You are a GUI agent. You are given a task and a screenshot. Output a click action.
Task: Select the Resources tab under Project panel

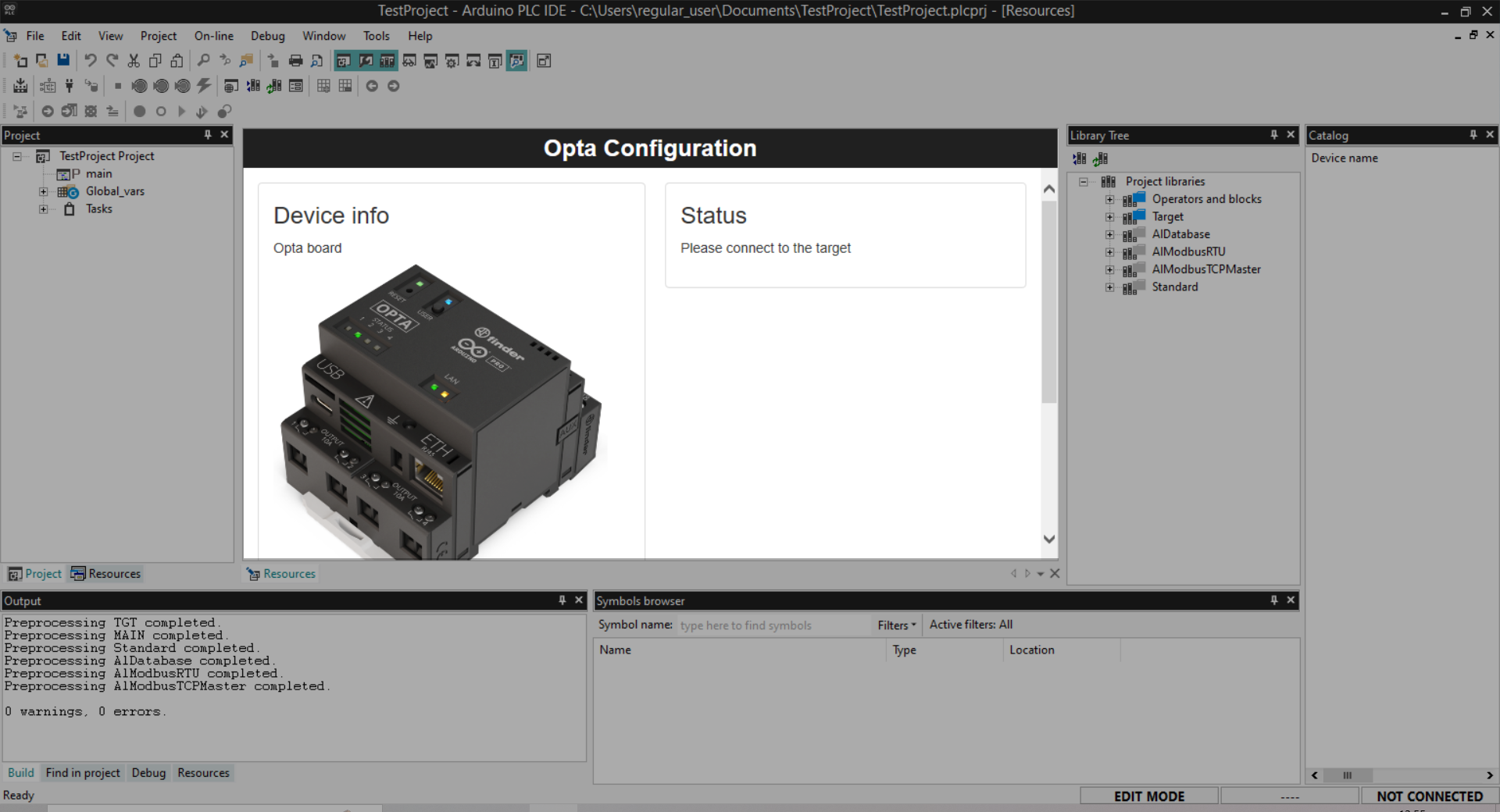[x=106, y=574]
